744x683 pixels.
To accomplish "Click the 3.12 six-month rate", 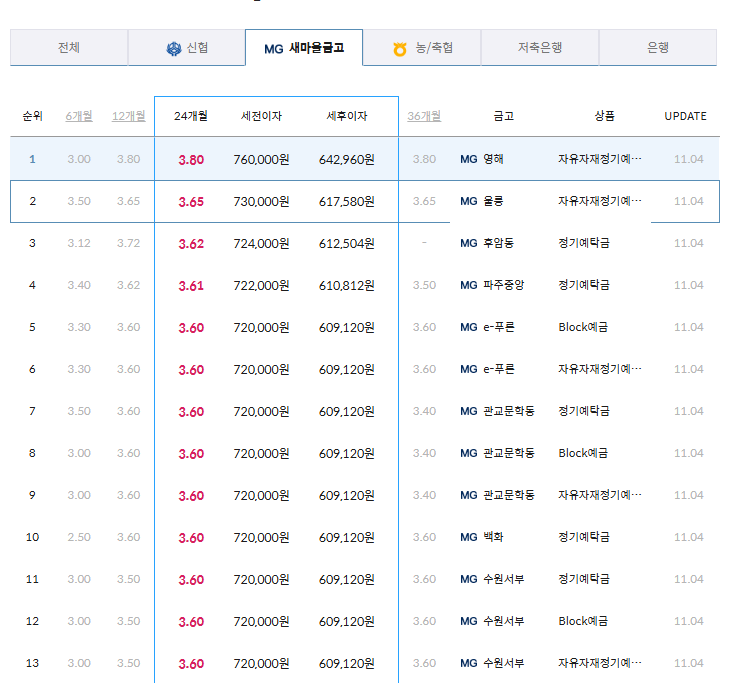I will tap(79, 243).
